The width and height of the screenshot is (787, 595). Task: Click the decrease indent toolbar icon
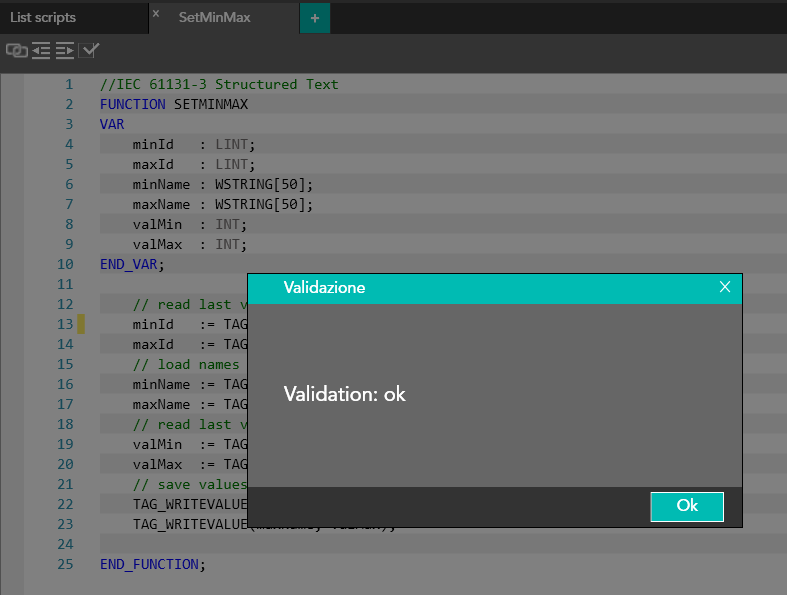point(41,50)
